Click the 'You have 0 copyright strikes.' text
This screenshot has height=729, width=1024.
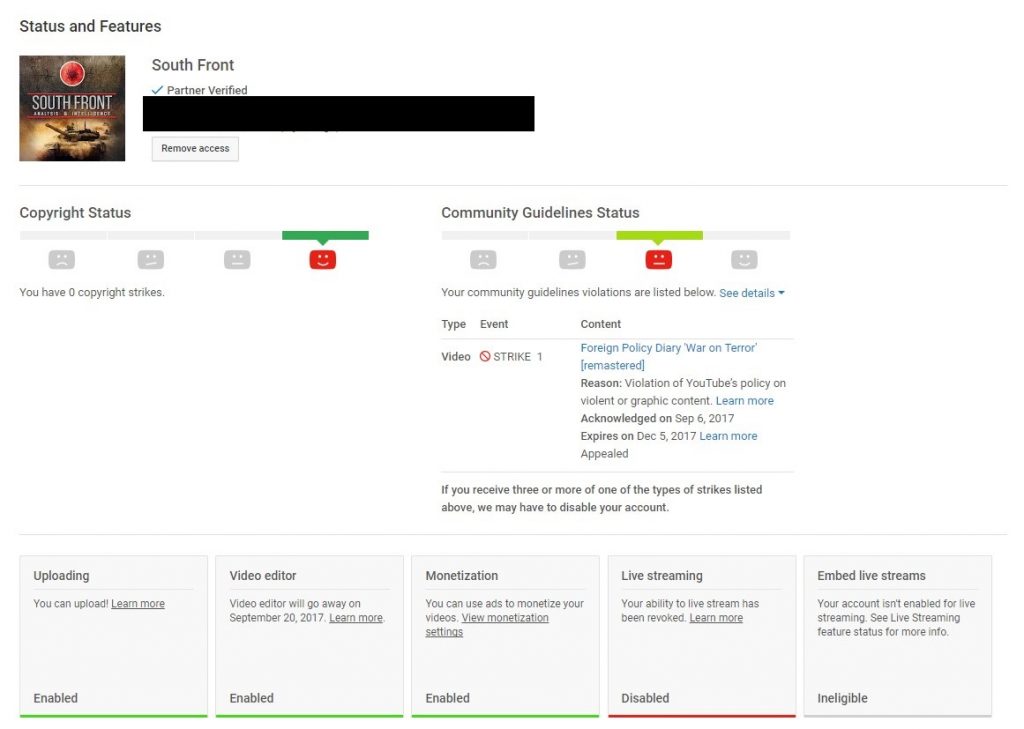92,292
